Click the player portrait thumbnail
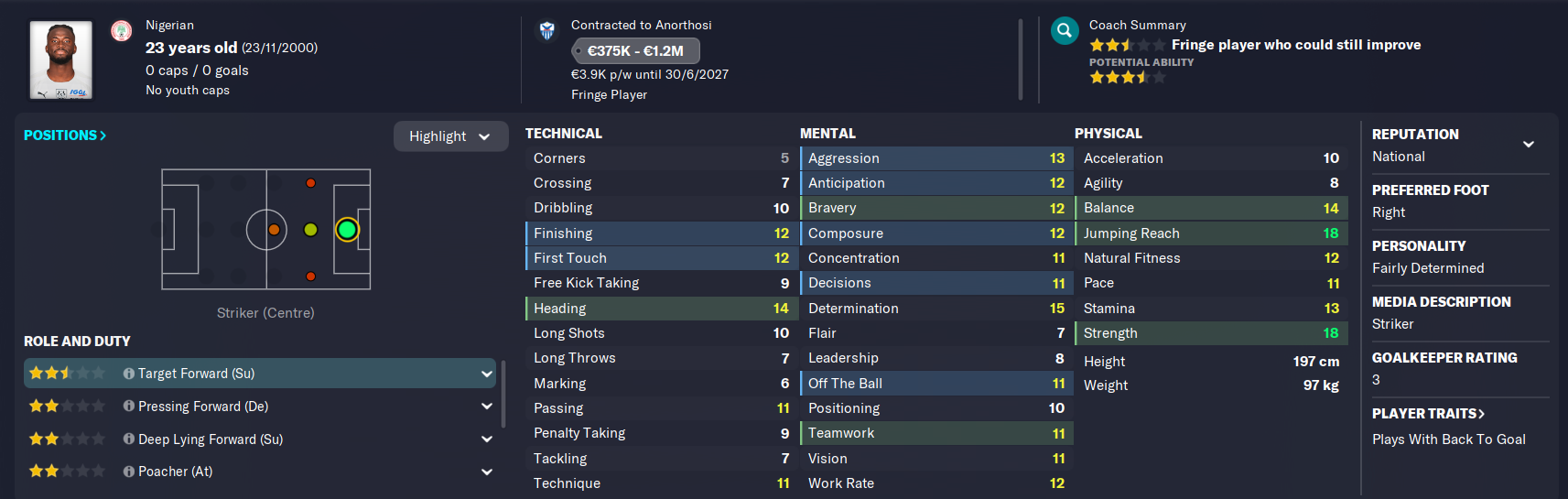1568x499 pixels. (60, 60)
